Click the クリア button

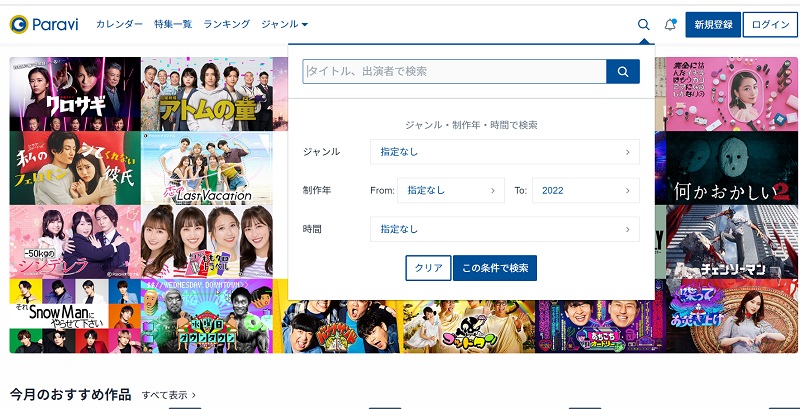tap(428, 268)
